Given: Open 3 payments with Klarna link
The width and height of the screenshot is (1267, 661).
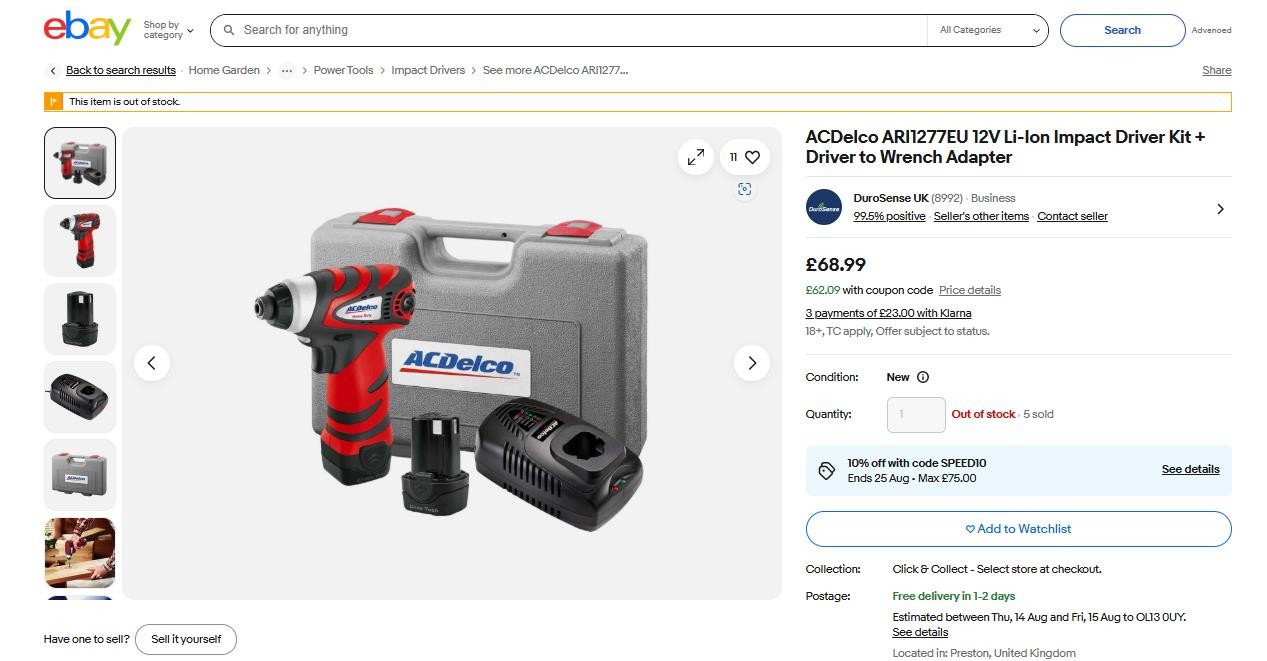Looking at the screenshot, I should [x=888, y=313].
